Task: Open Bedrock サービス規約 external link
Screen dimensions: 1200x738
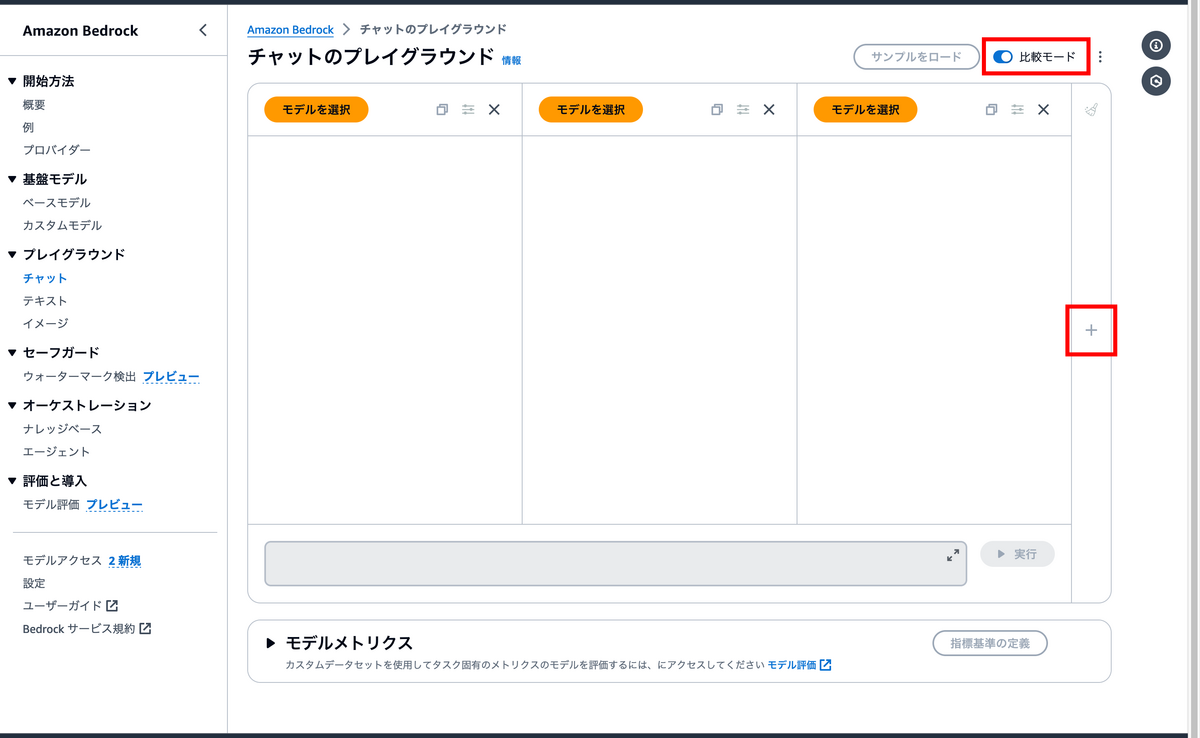Action: [87, 628]
